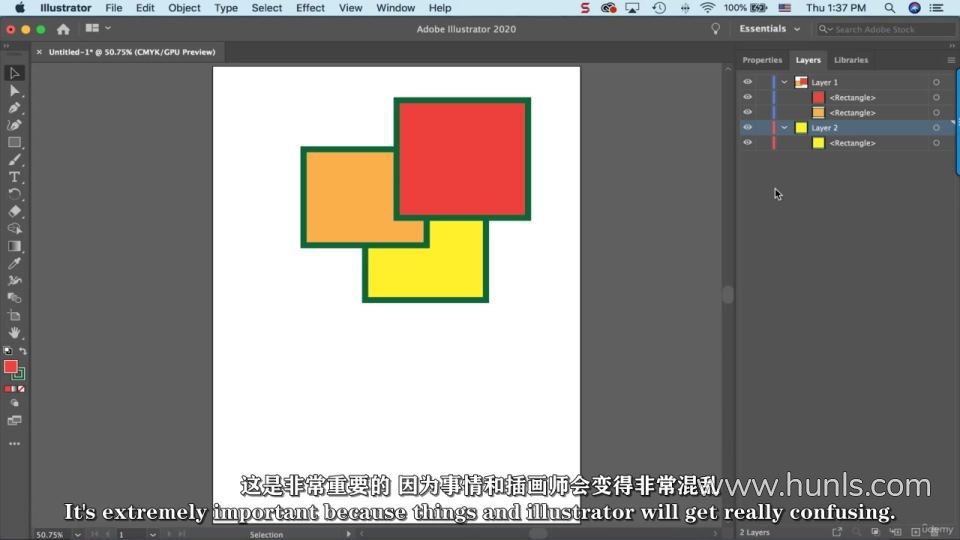Viewport: 960px width, 540px height.
Task: Target Layer 2 circle indicator
Action: (936, 127)
